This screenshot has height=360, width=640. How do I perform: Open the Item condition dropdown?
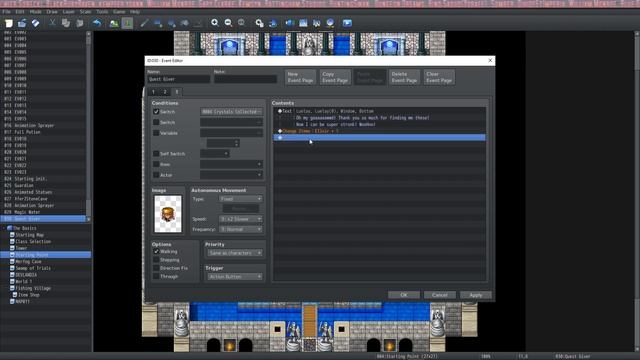[231, 164]
